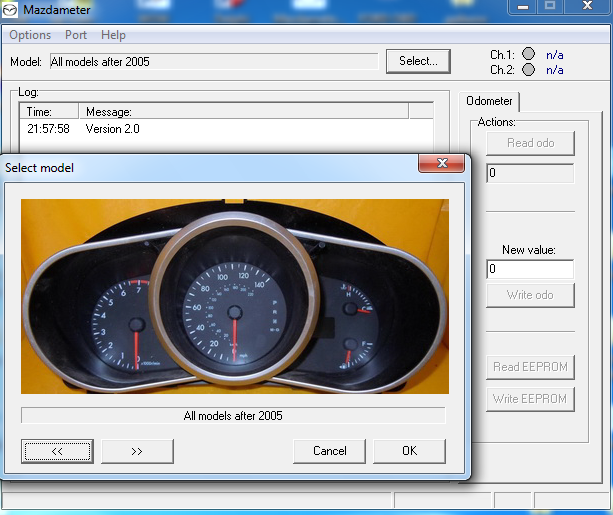Image resolution: width=613 pixels, height=515 pixels.
Task: Click the instrument cluster preview image
Action: pos(235,296)
